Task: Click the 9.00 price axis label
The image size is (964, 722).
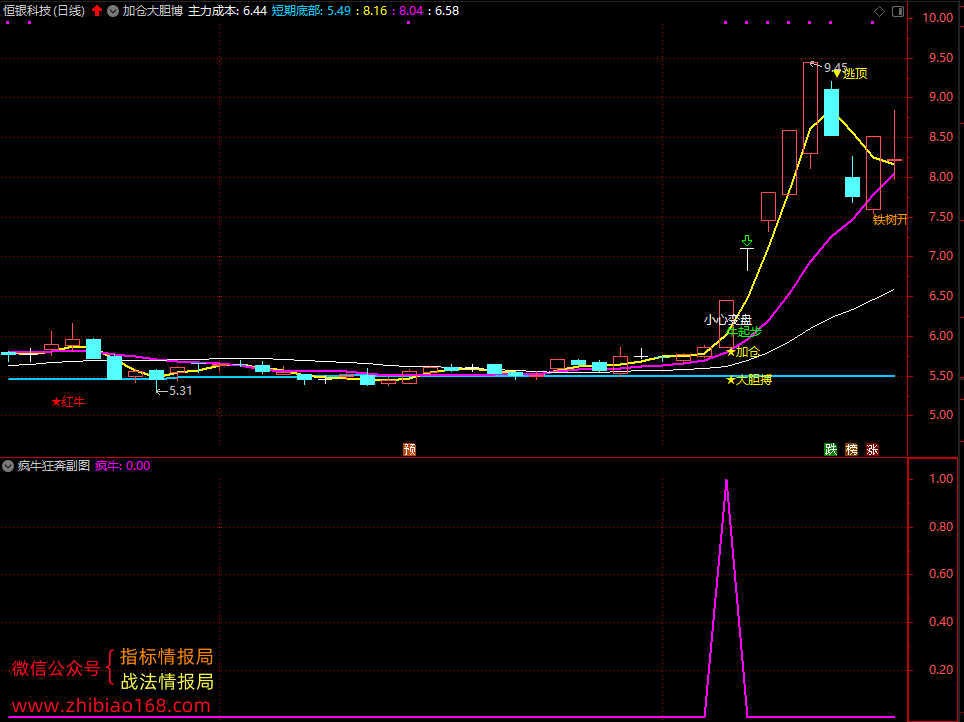Action: click(x=941, y=97)
